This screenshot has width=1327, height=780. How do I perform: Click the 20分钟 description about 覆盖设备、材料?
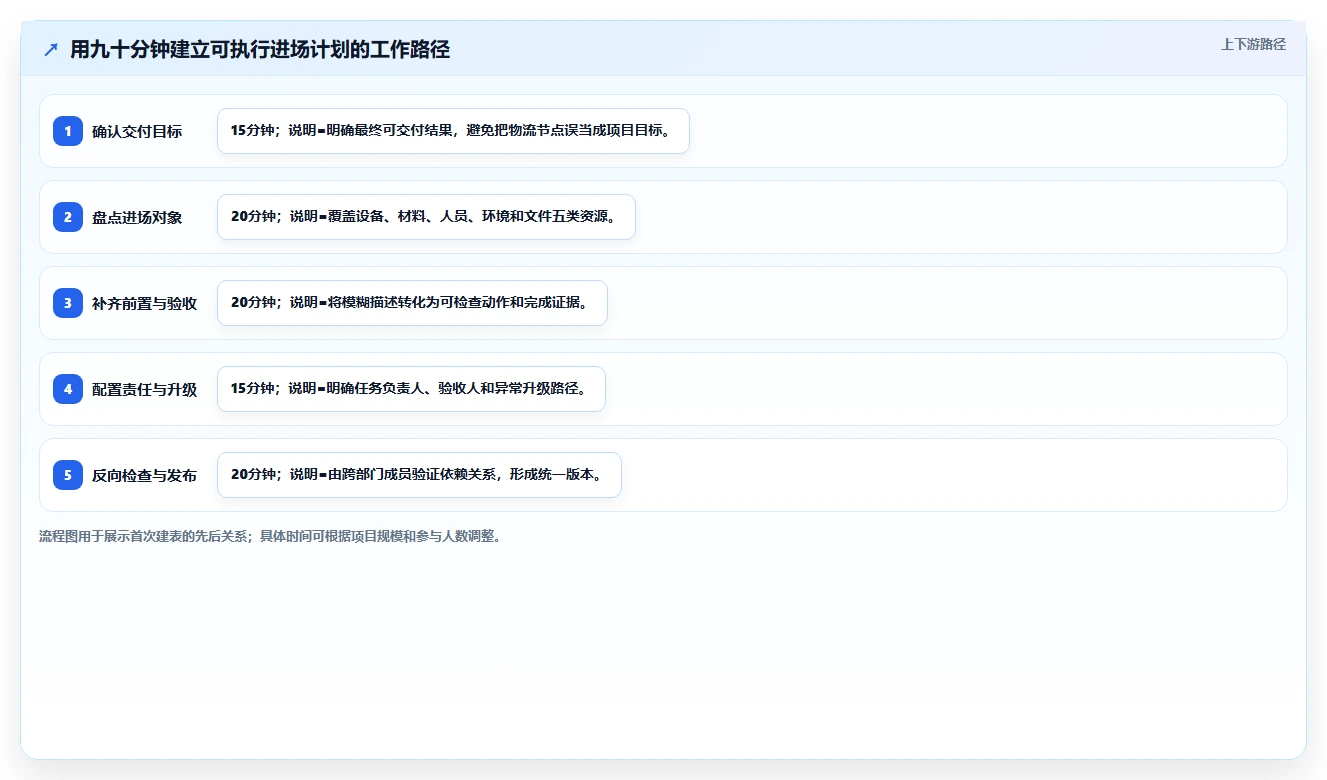tap(426, 217)
